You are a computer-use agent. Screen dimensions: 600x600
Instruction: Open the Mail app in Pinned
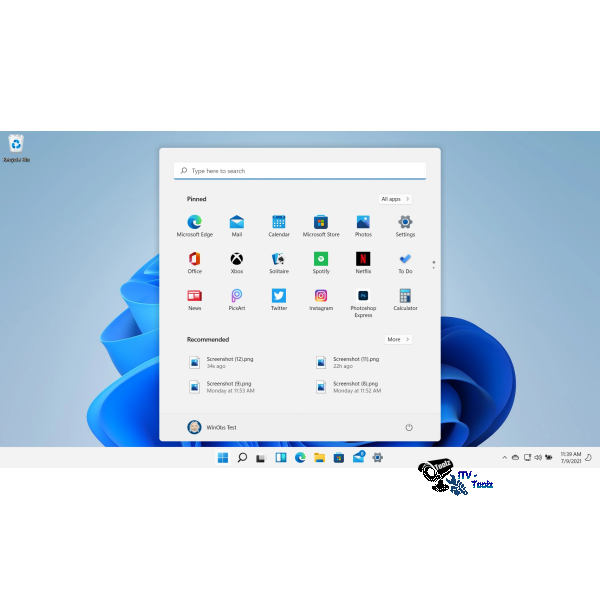236,226
